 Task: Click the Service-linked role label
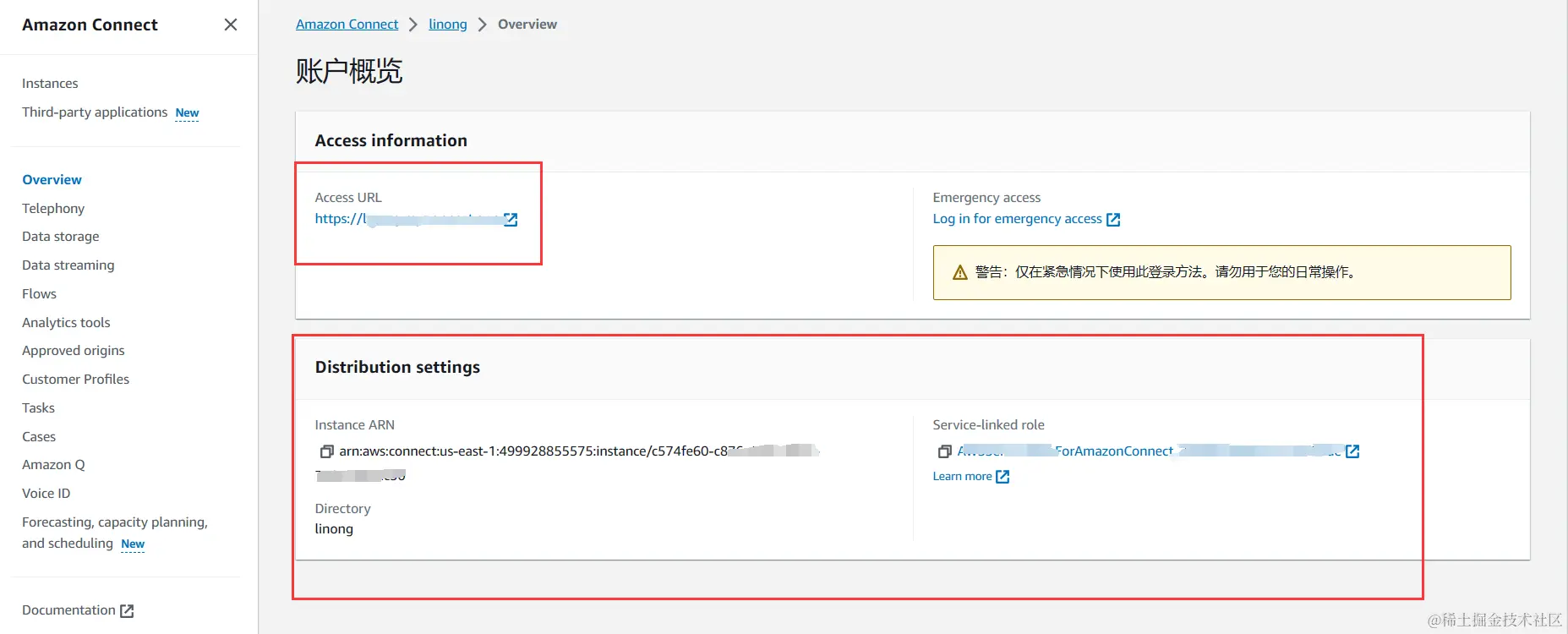click(x=988, y=424)
